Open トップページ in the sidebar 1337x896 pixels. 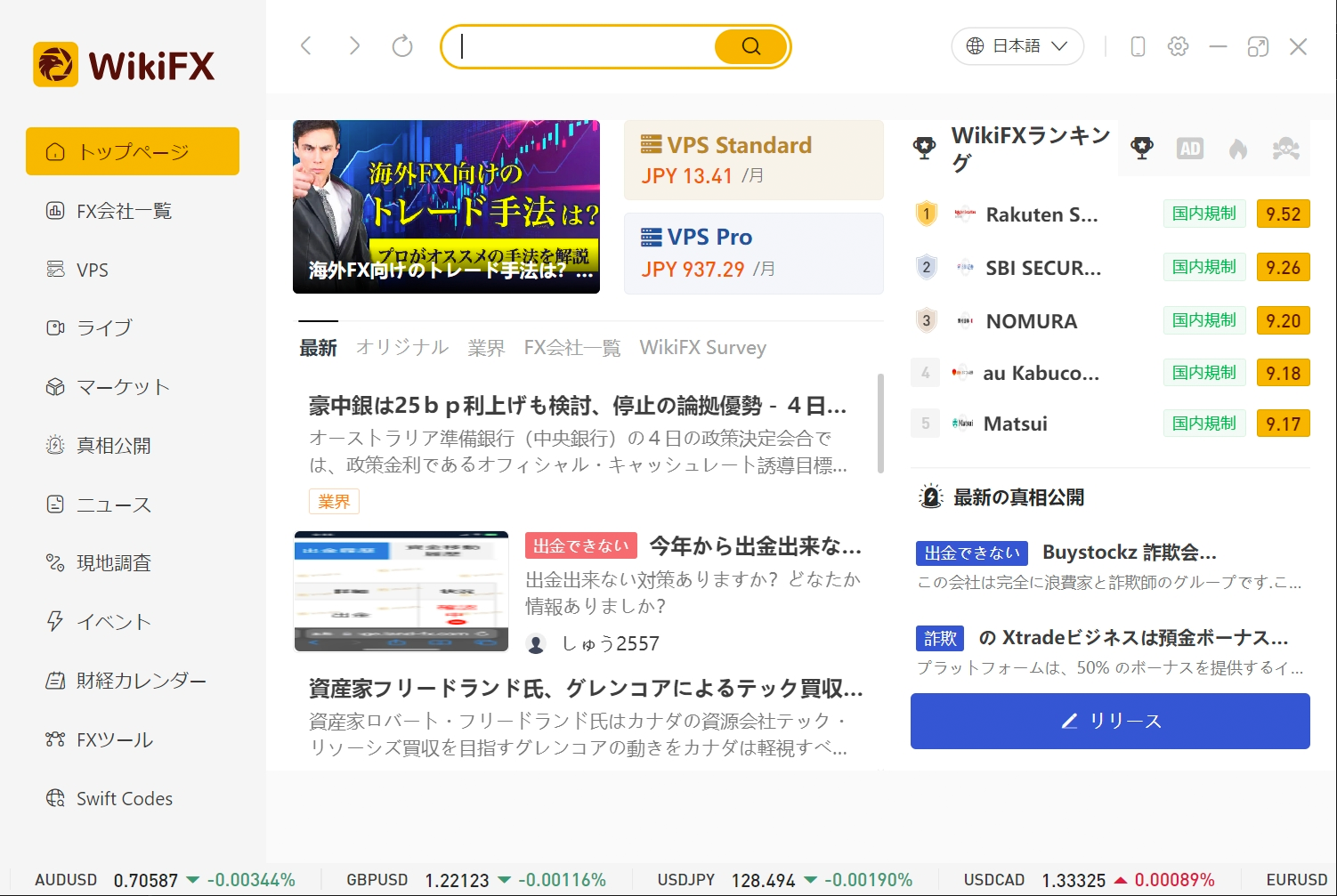click(133, 151)
